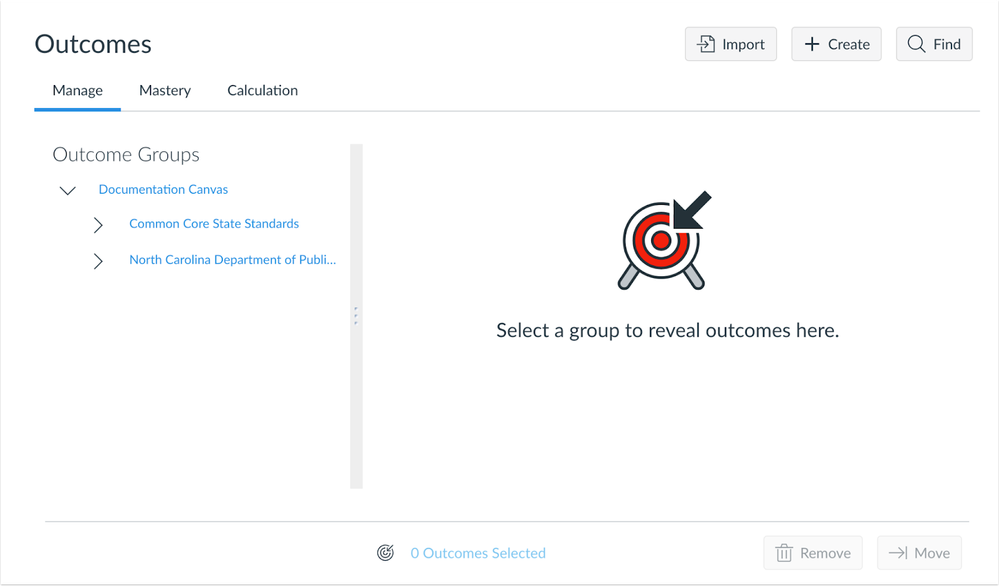Image resolution: width=999 pixels, height=586 pixels.
Task: Click the Import outcomes button
Action: click(x=730, y=44)
